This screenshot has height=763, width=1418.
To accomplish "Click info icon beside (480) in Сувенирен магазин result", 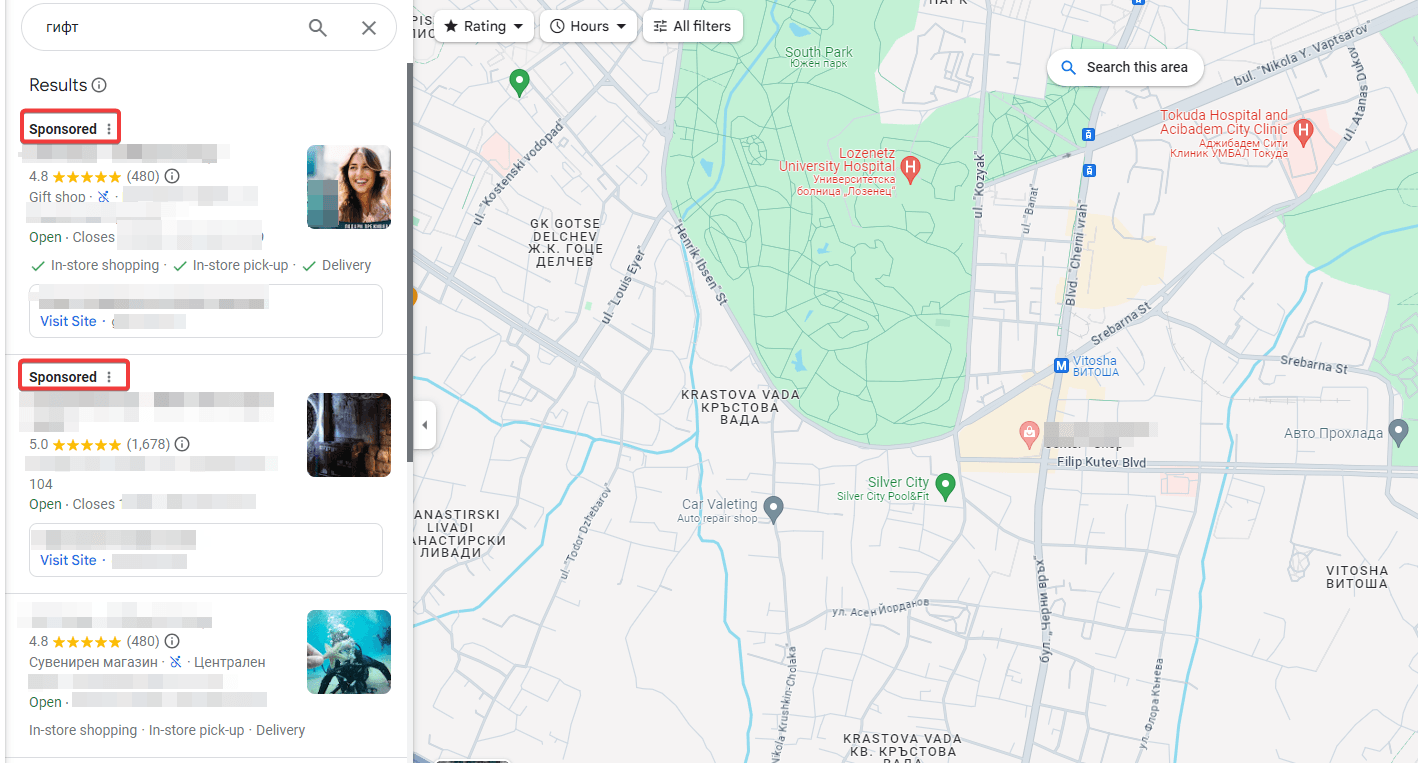I will (x=172, y=641).
